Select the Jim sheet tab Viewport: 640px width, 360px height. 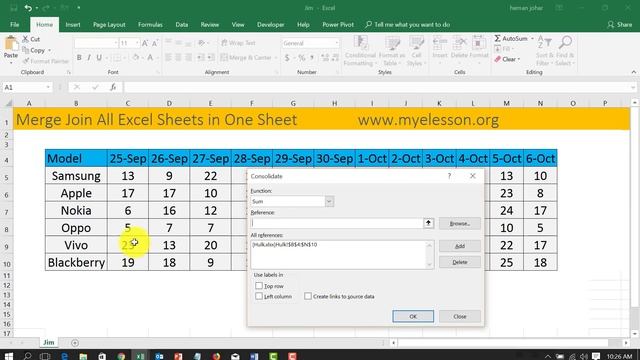pos(49,342)
